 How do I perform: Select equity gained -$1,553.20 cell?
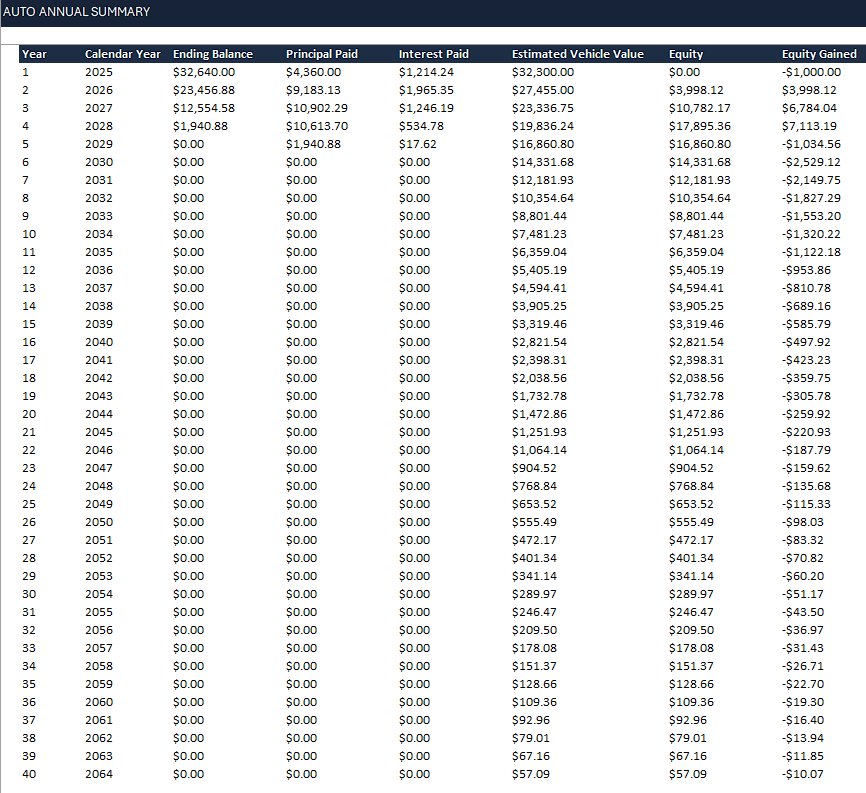811,216
